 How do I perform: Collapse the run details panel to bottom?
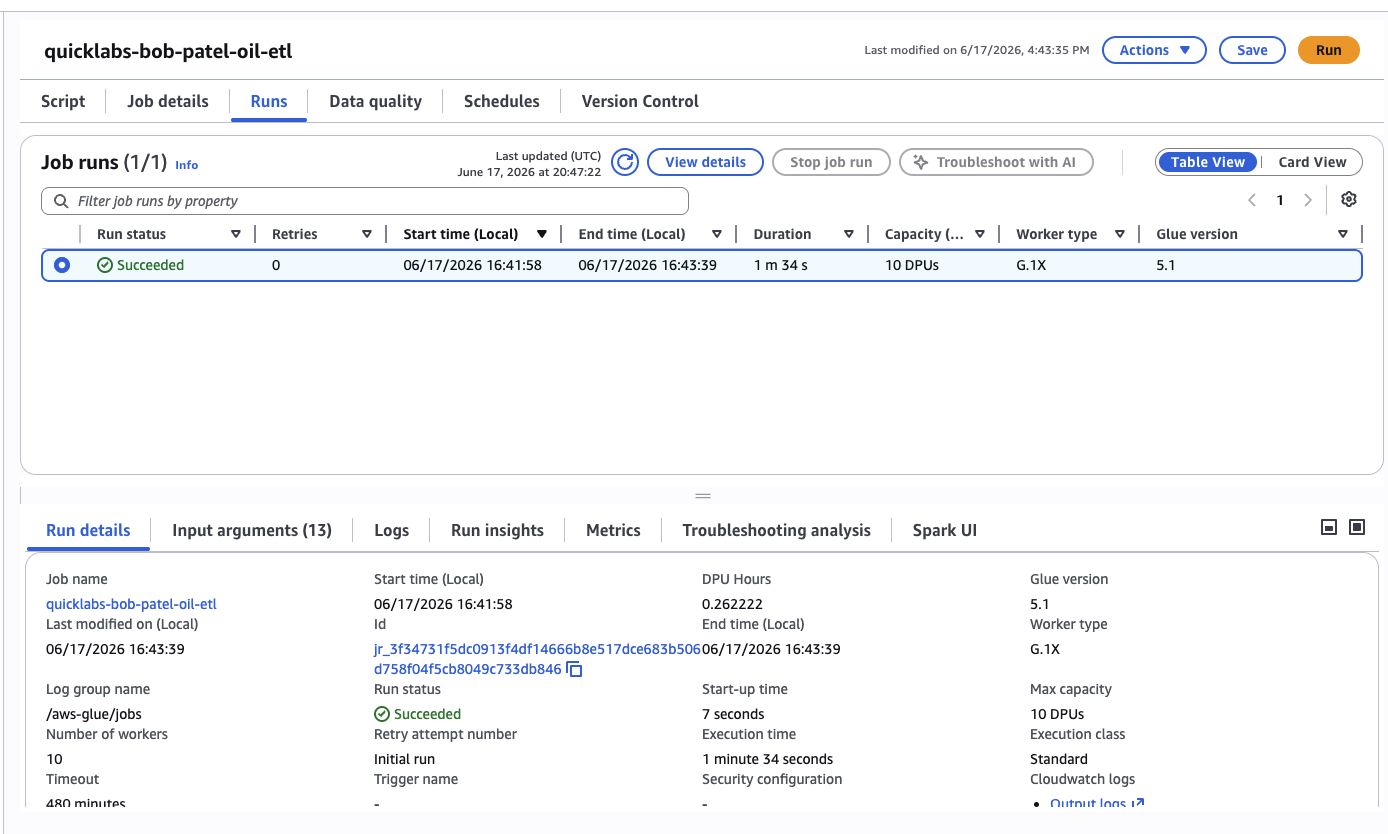tap(1329, 527)
